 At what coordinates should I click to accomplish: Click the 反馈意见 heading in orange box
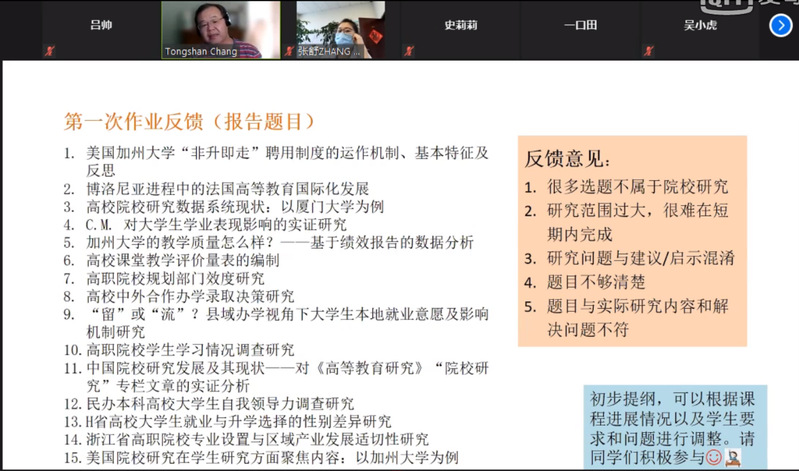pos(566,159)
